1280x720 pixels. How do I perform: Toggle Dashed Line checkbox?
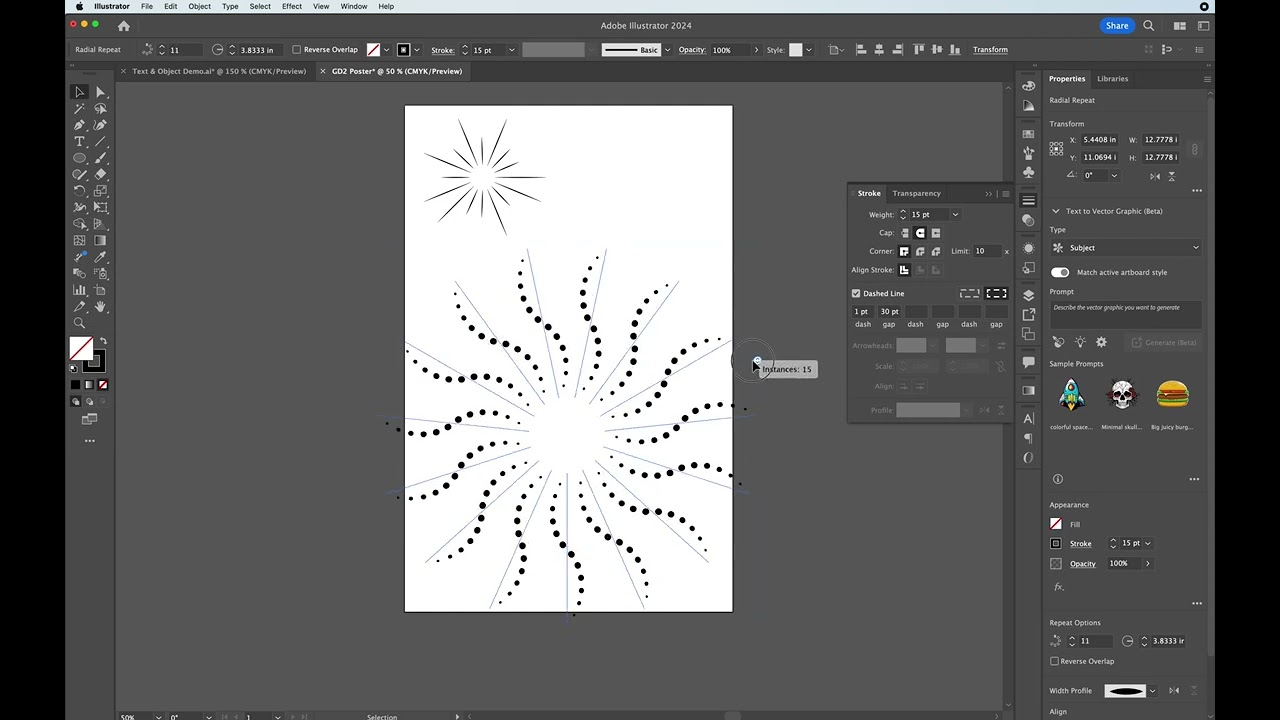856,293
